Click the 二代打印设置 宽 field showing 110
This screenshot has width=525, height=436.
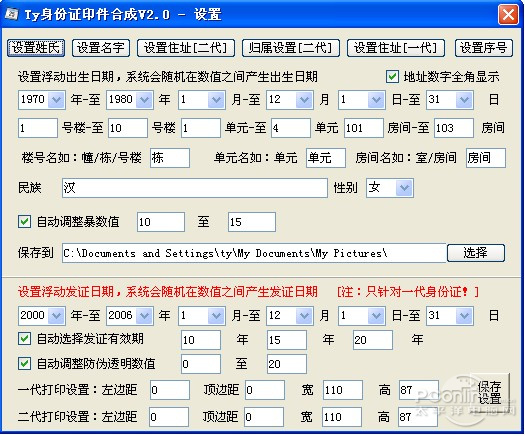point(342,417)
